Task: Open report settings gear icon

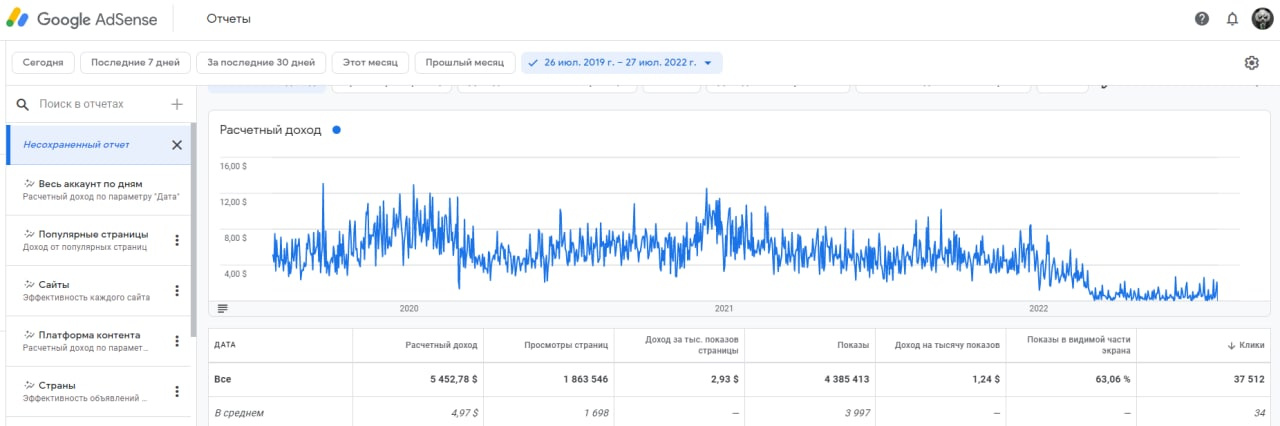Action: 1251,63
